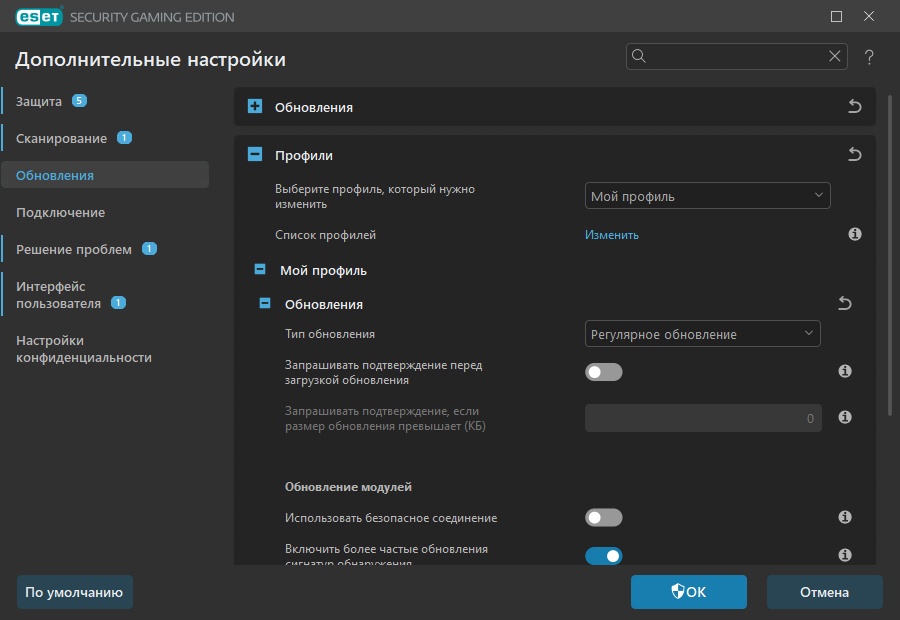This screenshot has width=900, height=620.
Task: Click the badge 1 next to Решение проблем
Action: coord(149,249)
